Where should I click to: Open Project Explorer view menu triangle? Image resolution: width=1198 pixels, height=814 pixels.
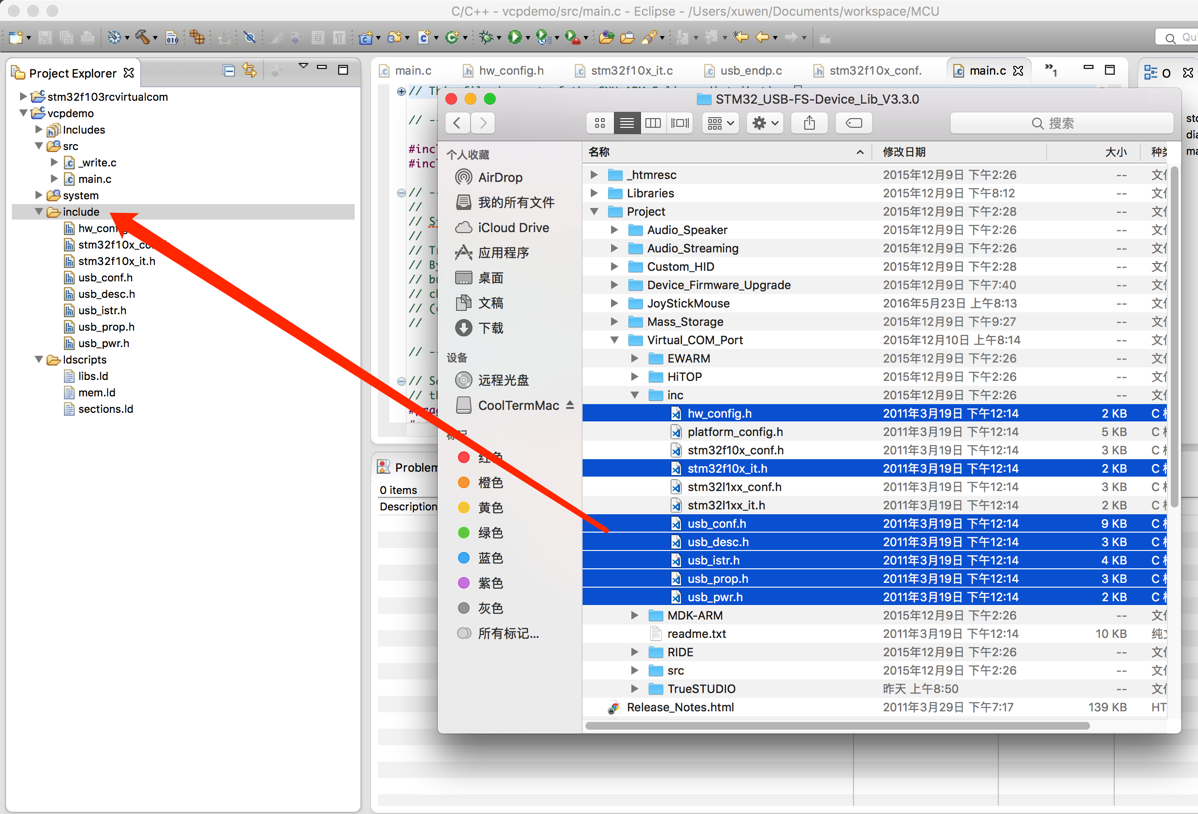[x=303, y=66]
